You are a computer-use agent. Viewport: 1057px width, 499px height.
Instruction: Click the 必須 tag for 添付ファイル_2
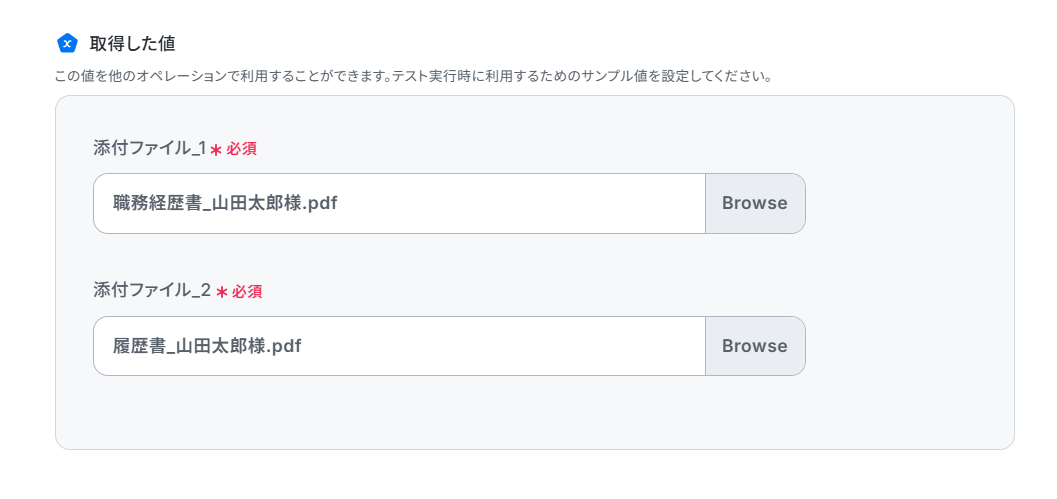(x=247, y=292)
